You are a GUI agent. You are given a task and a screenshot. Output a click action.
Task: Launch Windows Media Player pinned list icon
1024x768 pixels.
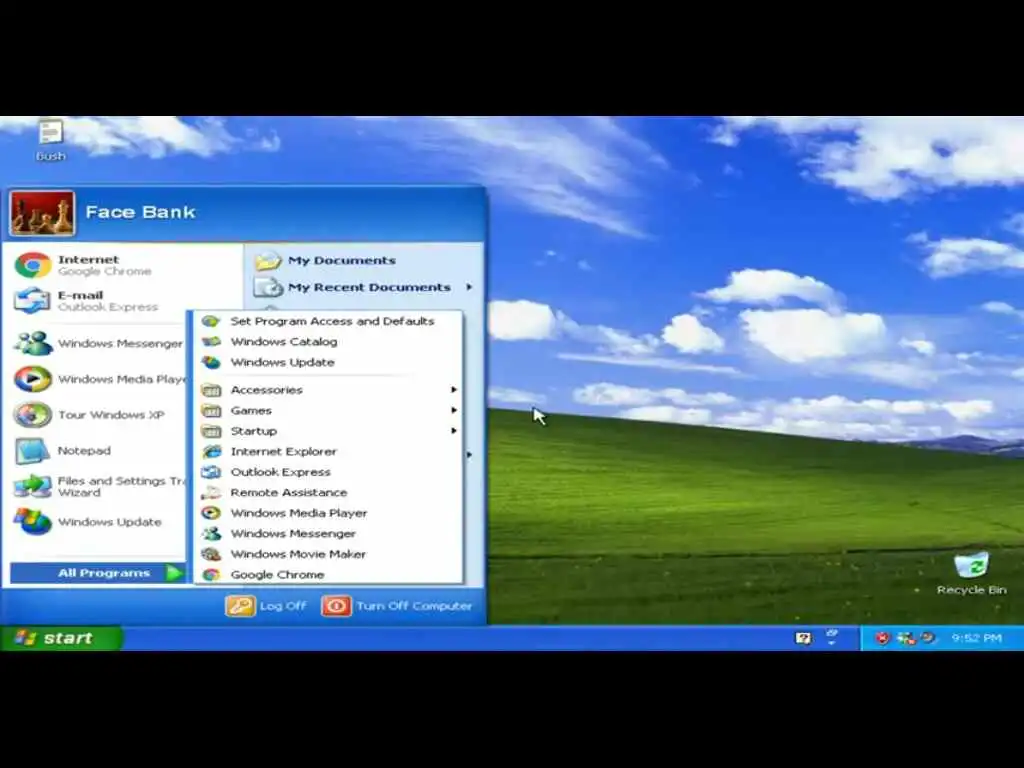(33, 379)
